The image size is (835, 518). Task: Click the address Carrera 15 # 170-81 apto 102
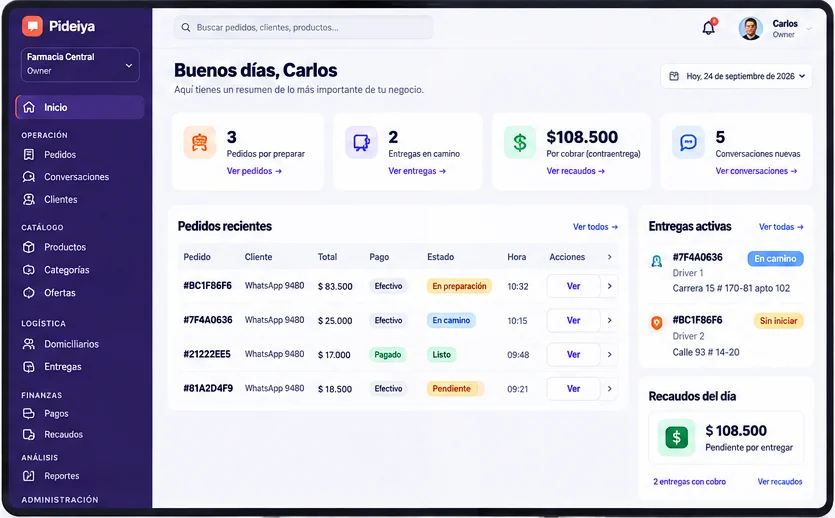pyautogui.click(x=731, y=288)
